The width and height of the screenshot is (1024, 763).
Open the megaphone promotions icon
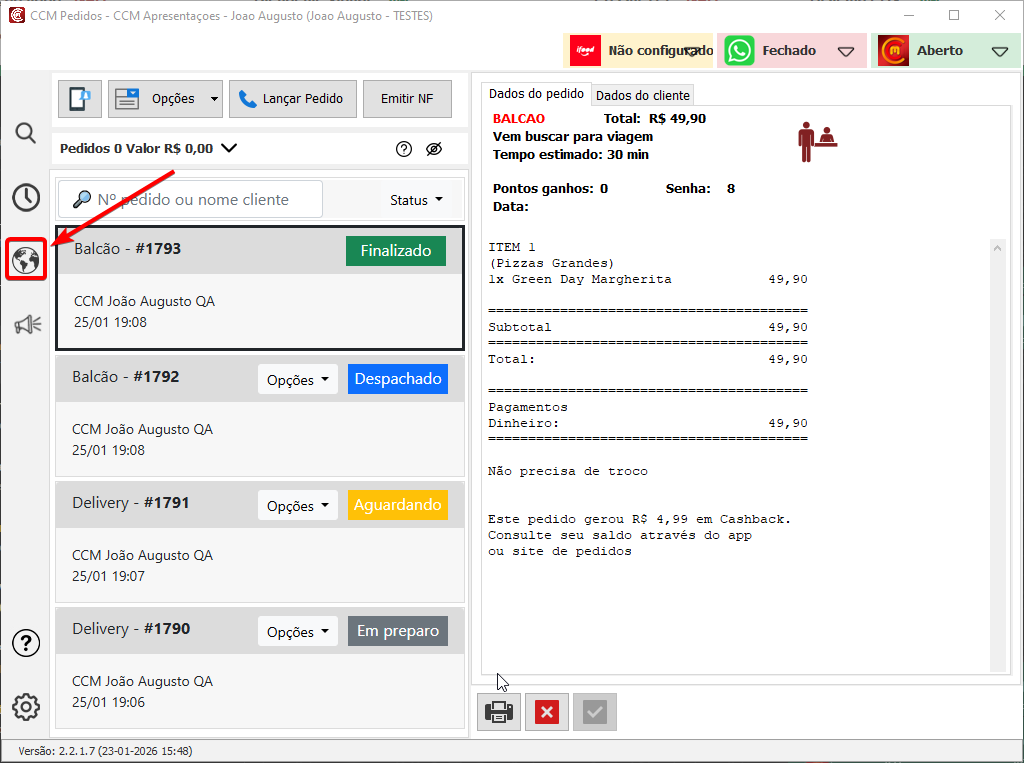tap(26, 324)
